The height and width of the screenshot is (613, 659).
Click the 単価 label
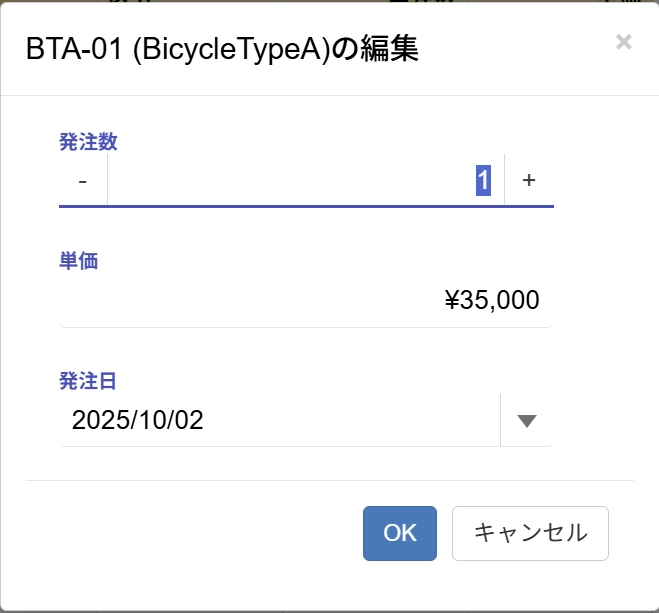click(x=78, y=261)
